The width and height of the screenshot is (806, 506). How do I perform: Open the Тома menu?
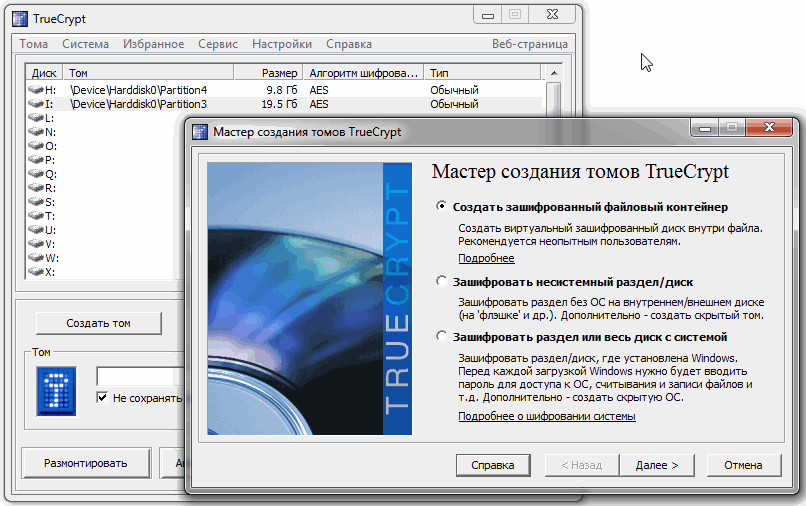tap(33, 44)
